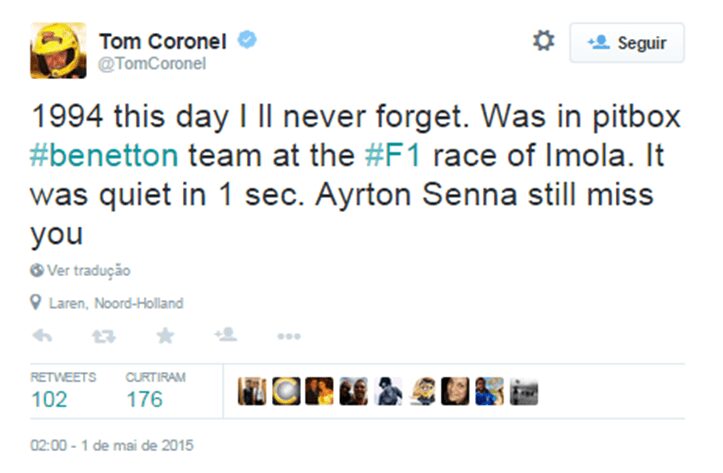
Task: Favorite the tweet with the star
Action: tap(165, 336)
